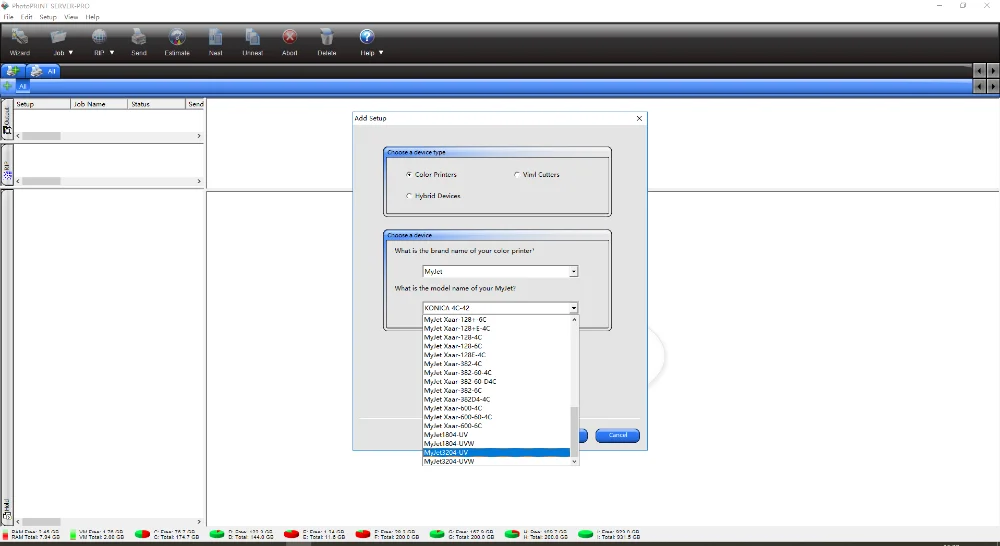Click the G: drive pie indicator
1000x546 pixels.
tap(437, 534)
